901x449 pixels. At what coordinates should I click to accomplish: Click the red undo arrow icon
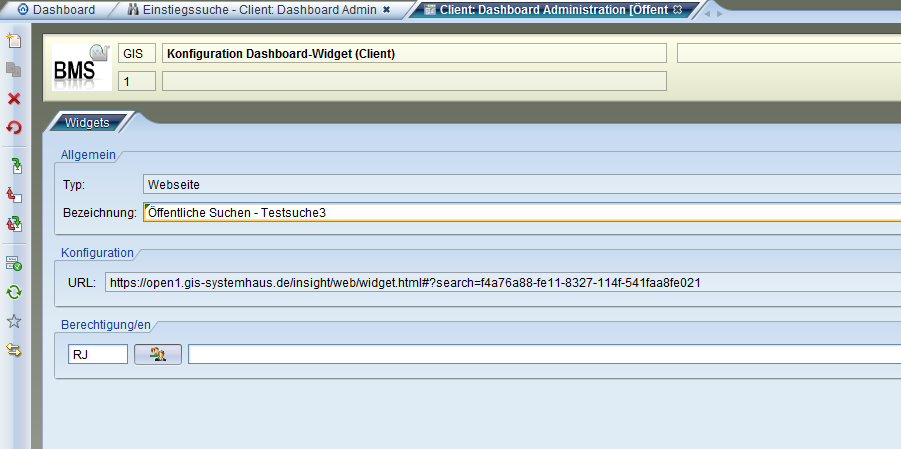point(14,127)
